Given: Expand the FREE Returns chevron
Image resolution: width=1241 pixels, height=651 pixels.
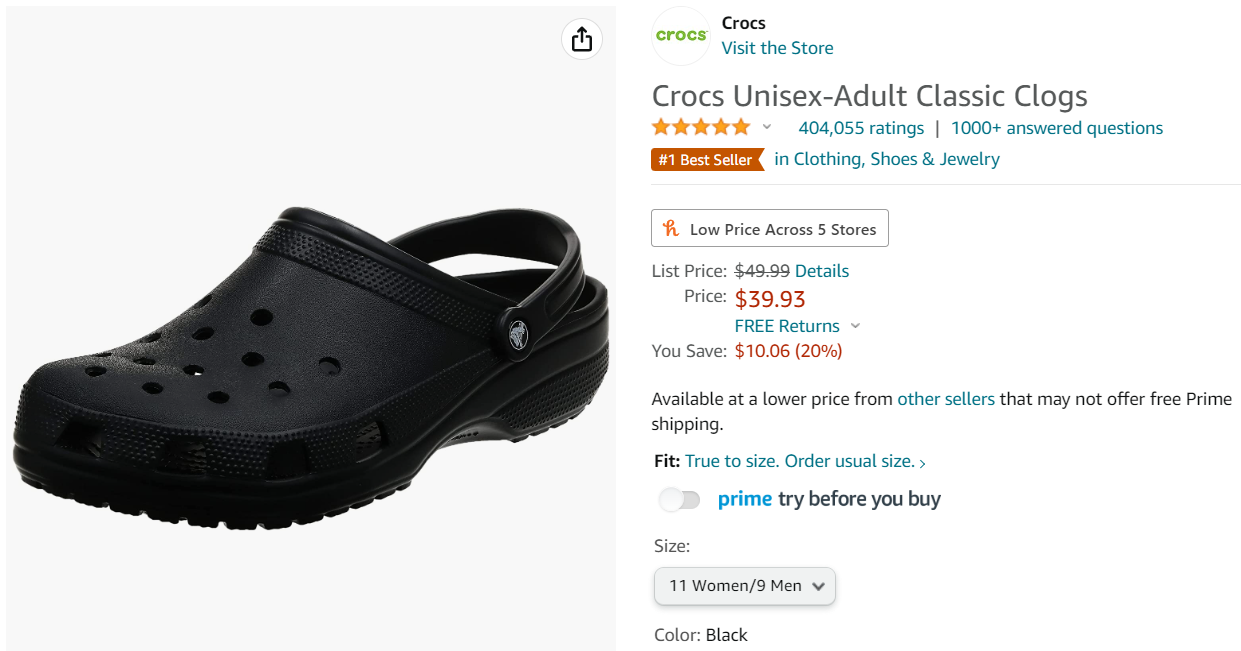Looking at the screenshot, I should 855,326.
